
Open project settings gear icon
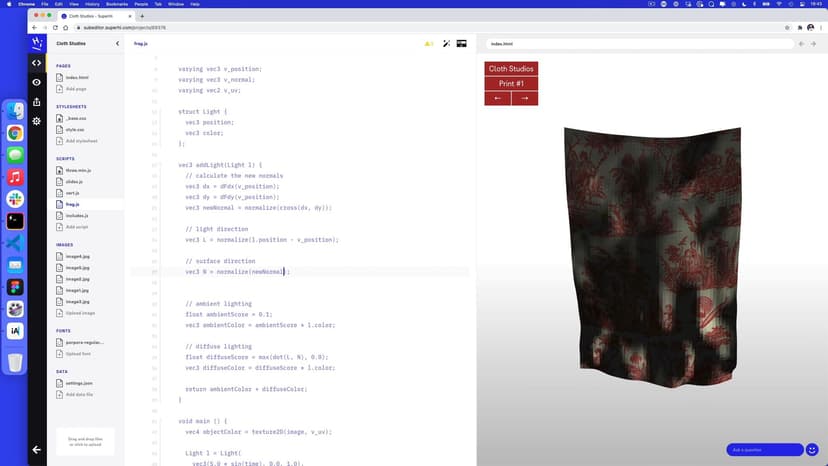(37, 121)
